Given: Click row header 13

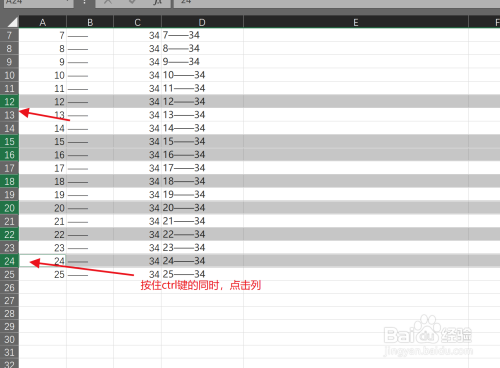Looking at the screenshot, I should click(9, 115).
